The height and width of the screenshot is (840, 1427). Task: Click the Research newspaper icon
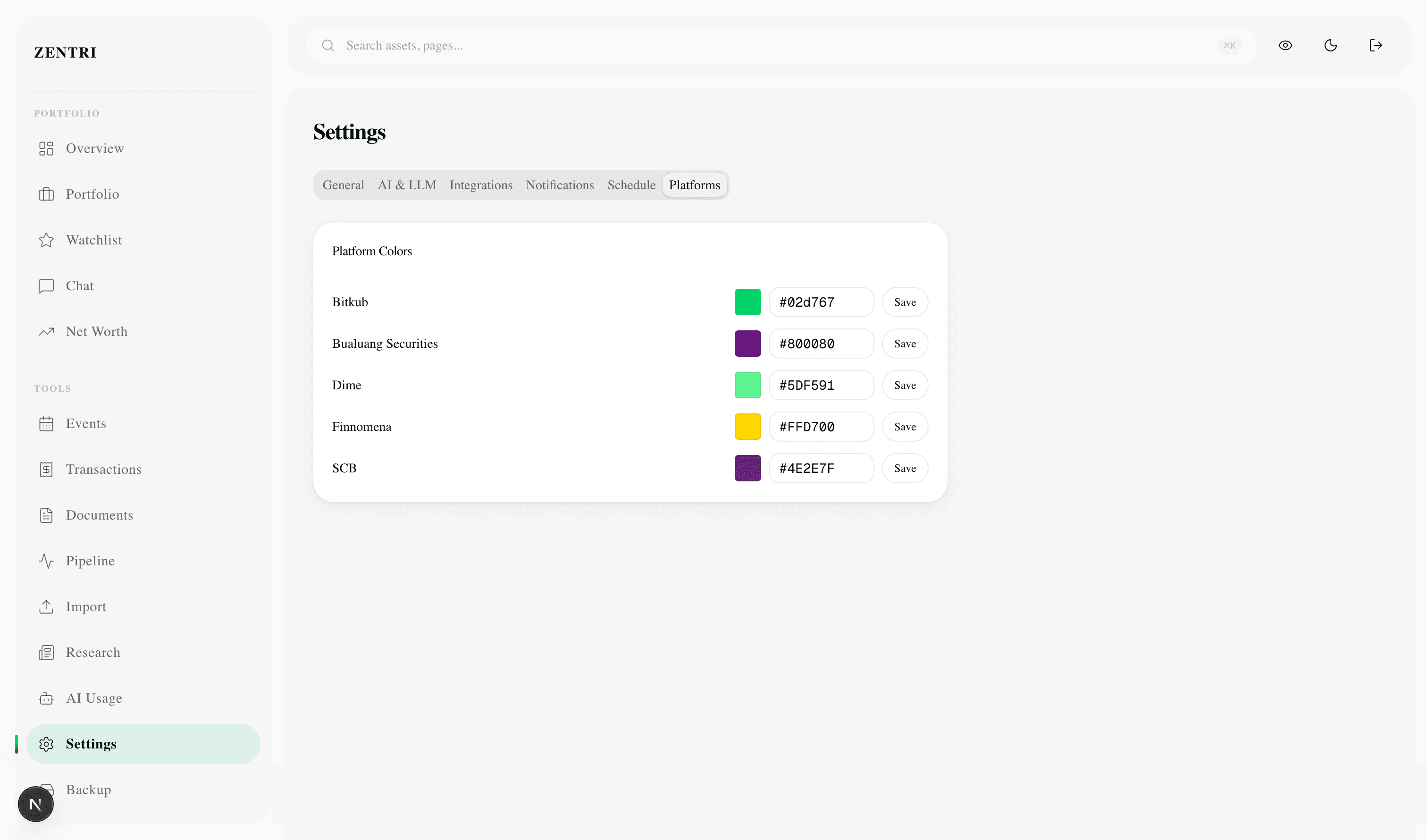[46, 653]
